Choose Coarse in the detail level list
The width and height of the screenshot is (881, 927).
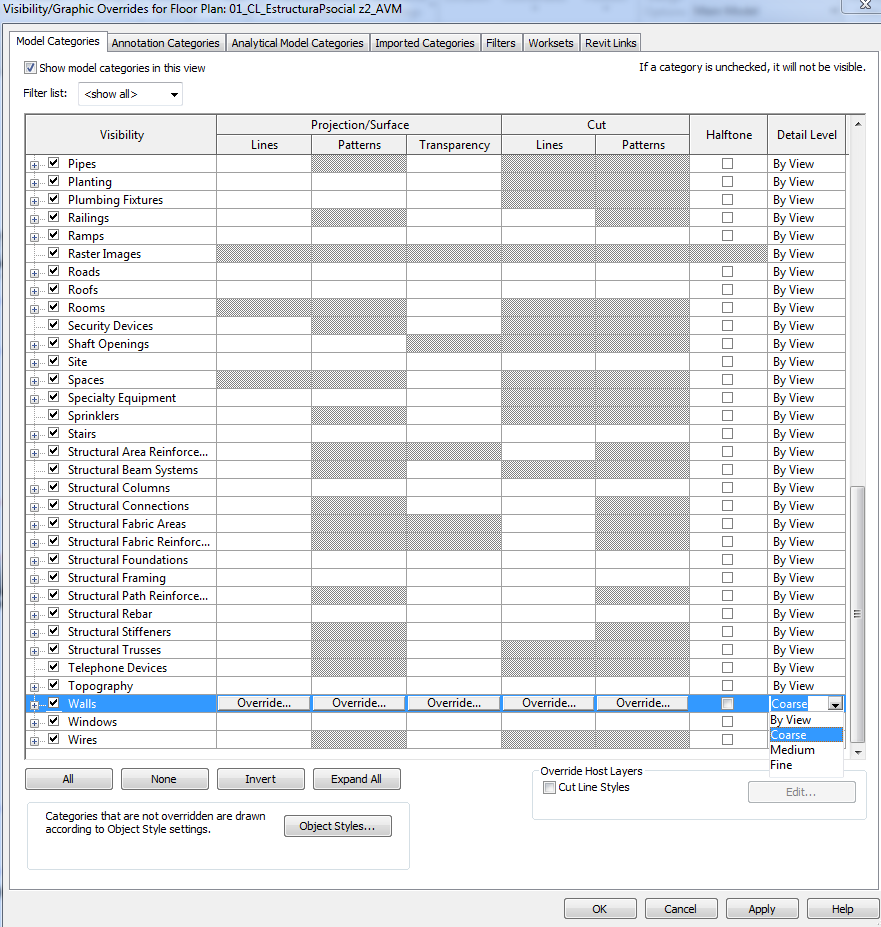click(806, 735)
